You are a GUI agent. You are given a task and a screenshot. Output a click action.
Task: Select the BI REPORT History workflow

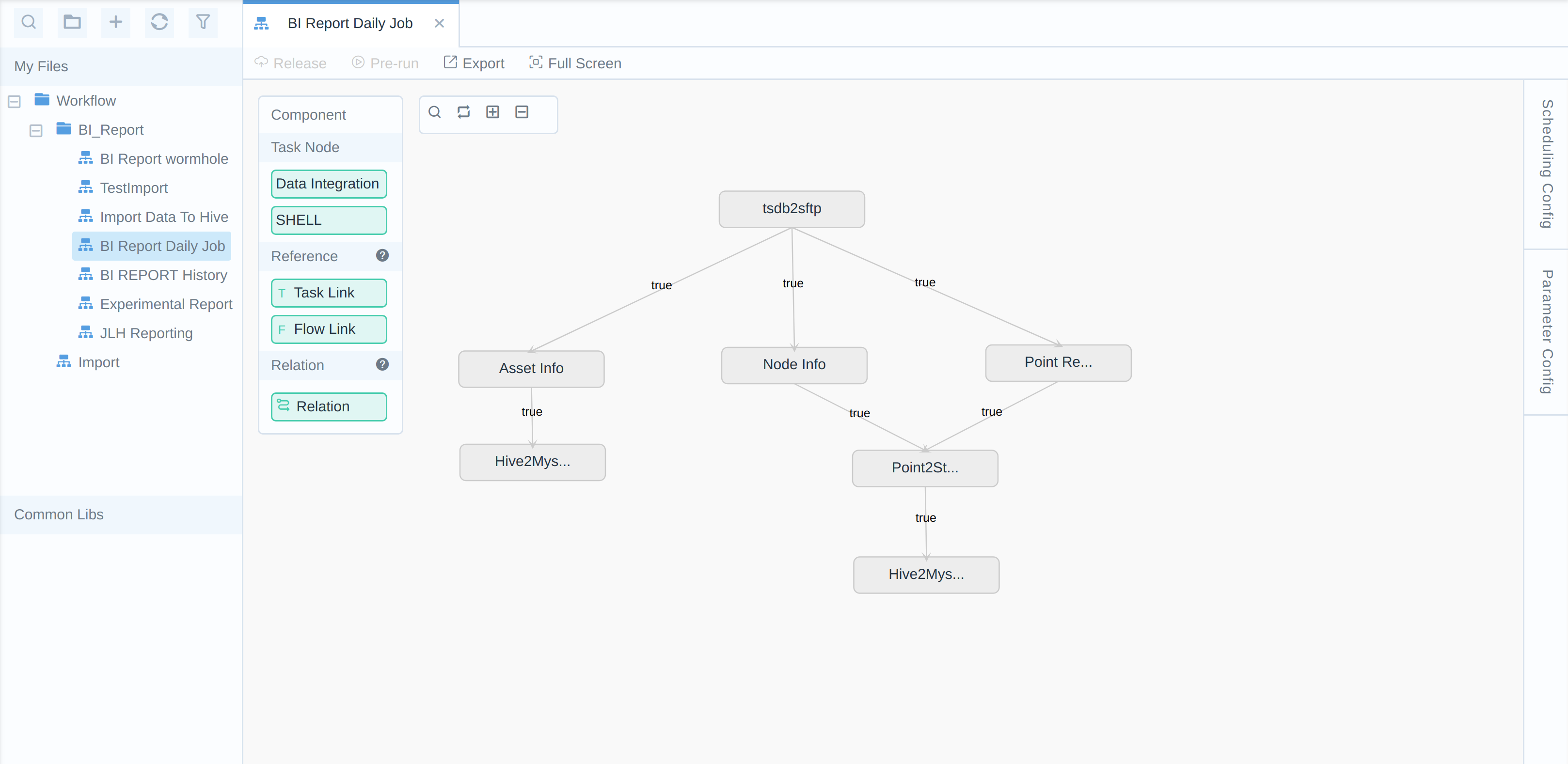click(x=163, y=275)
